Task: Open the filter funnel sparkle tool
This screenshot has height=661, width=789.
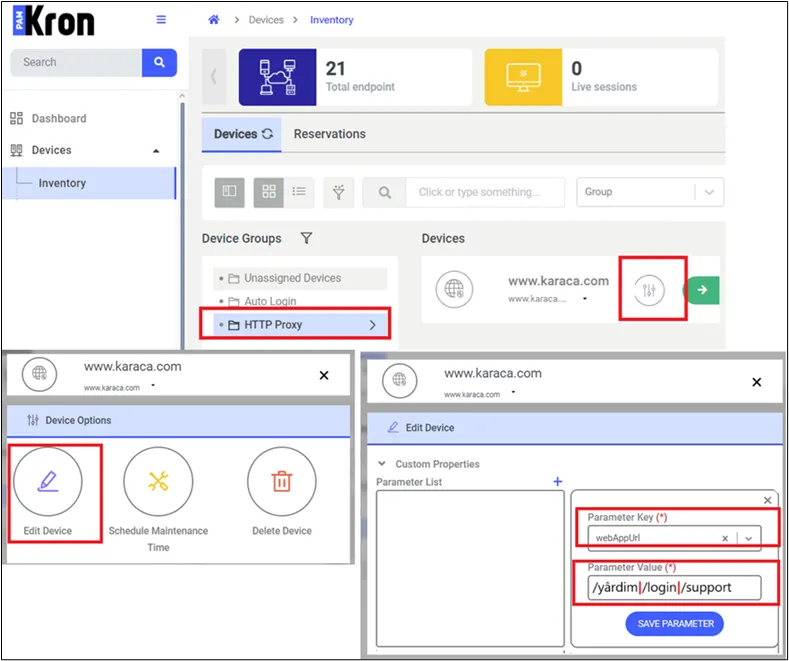Action: 339,192
